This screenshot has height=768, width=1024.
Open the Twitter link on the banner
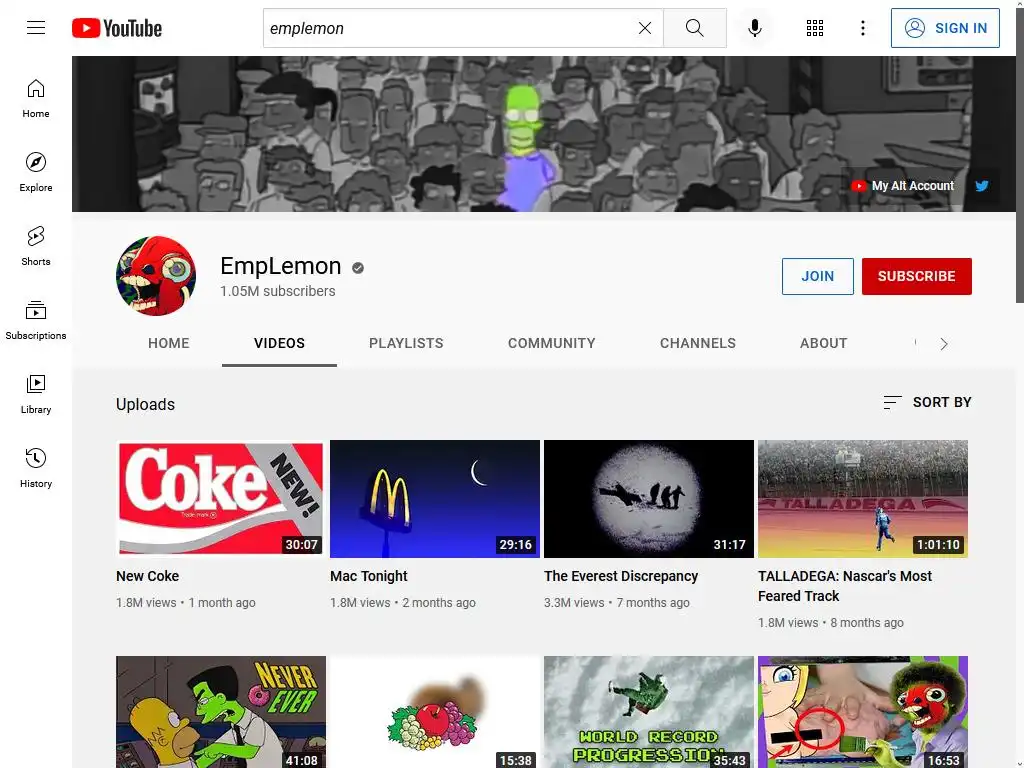(x=982, y=186)
